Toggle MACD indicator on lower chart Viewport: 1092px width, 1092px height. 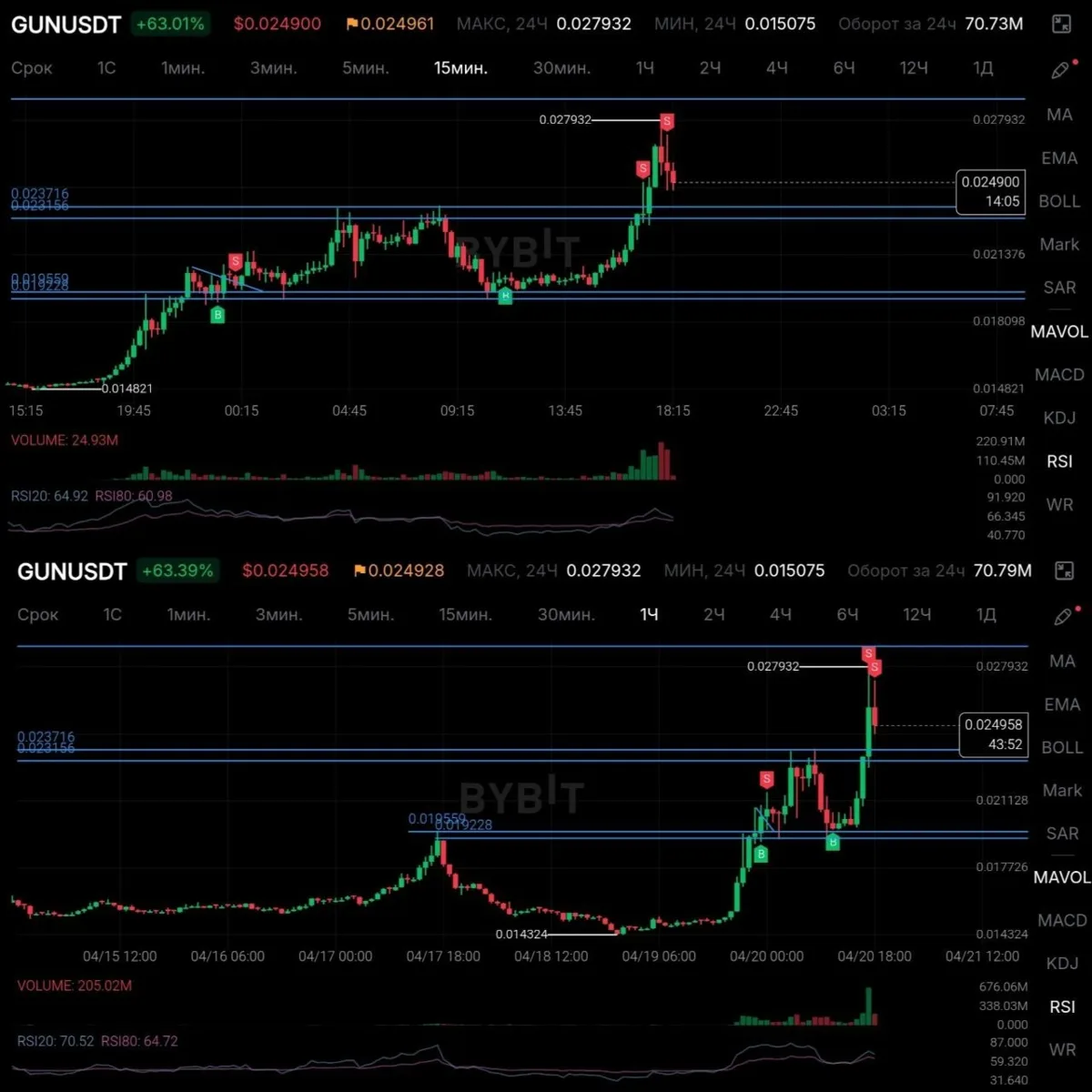(1062, 920)
